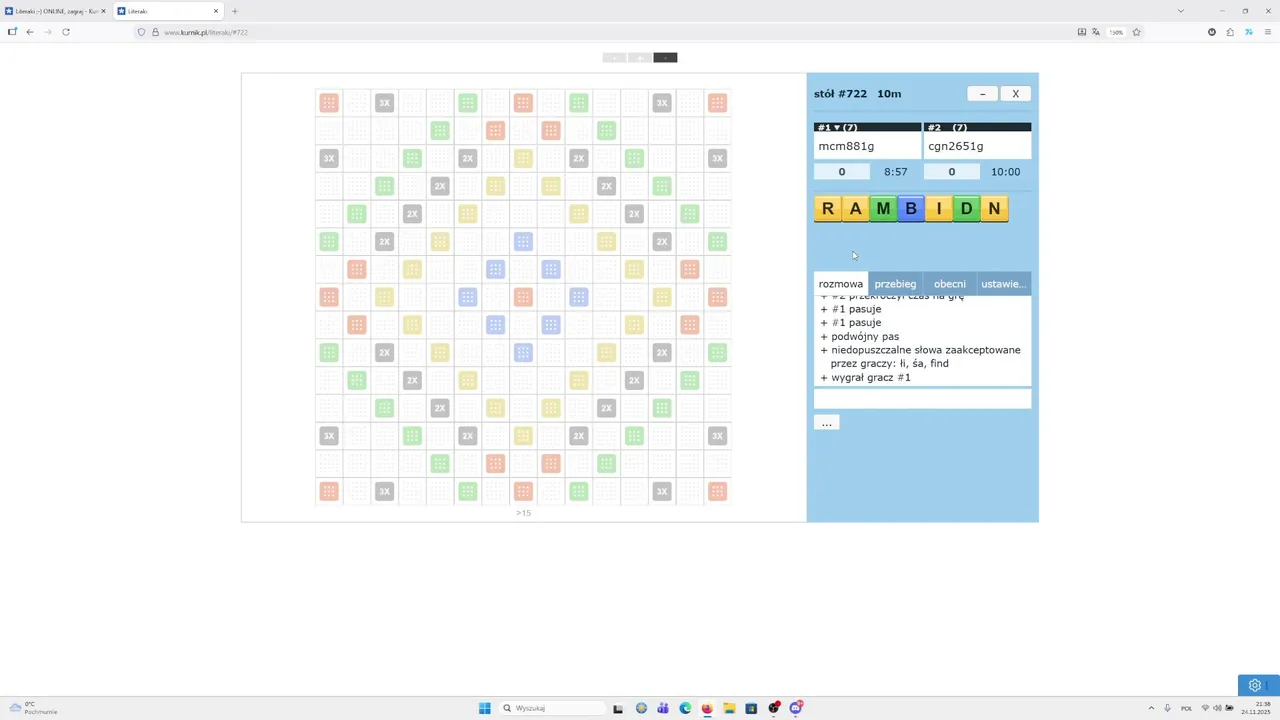Reload the current page
Viewport: 1280px width, 720px height.
(66, 32)
